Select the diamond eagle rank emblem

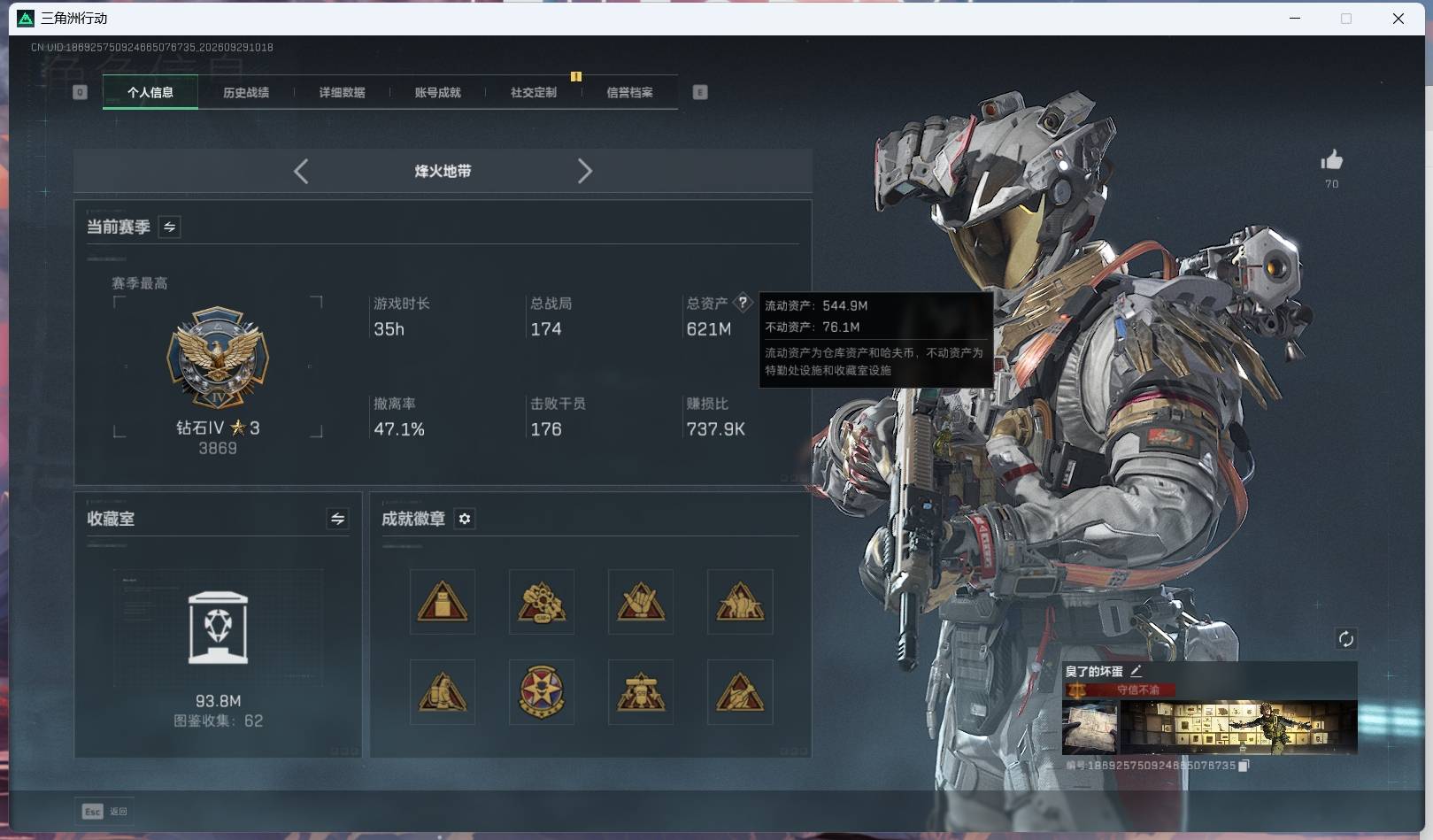(x=218, y=358)
